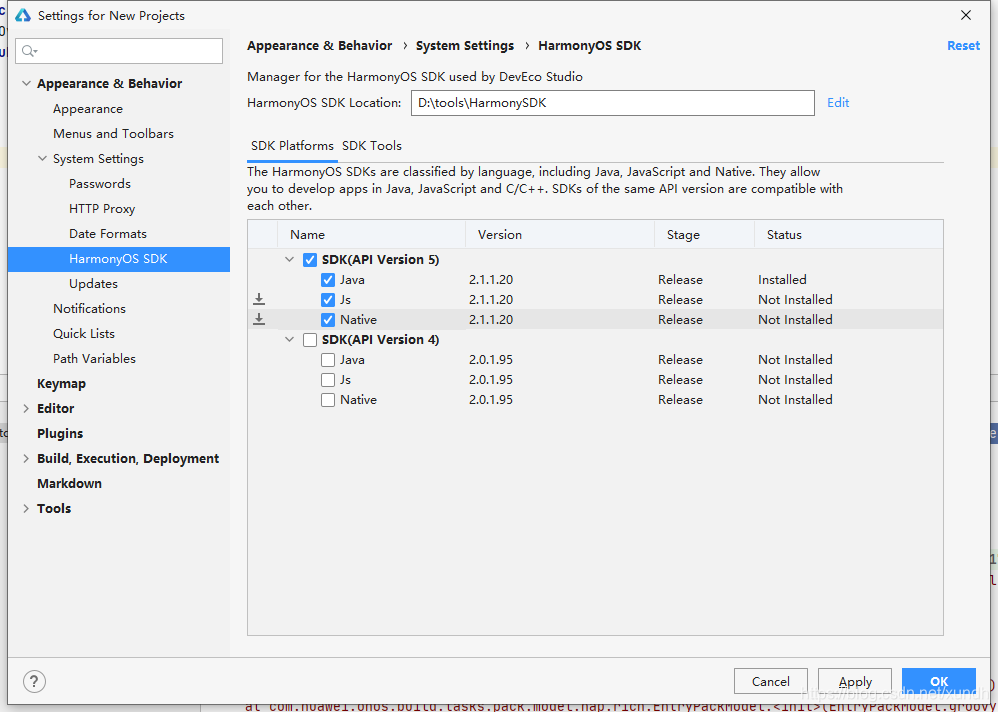Click System Settings in the breadcrumb
This screenshot has height=712, width=998.
(x=465, y=46)
